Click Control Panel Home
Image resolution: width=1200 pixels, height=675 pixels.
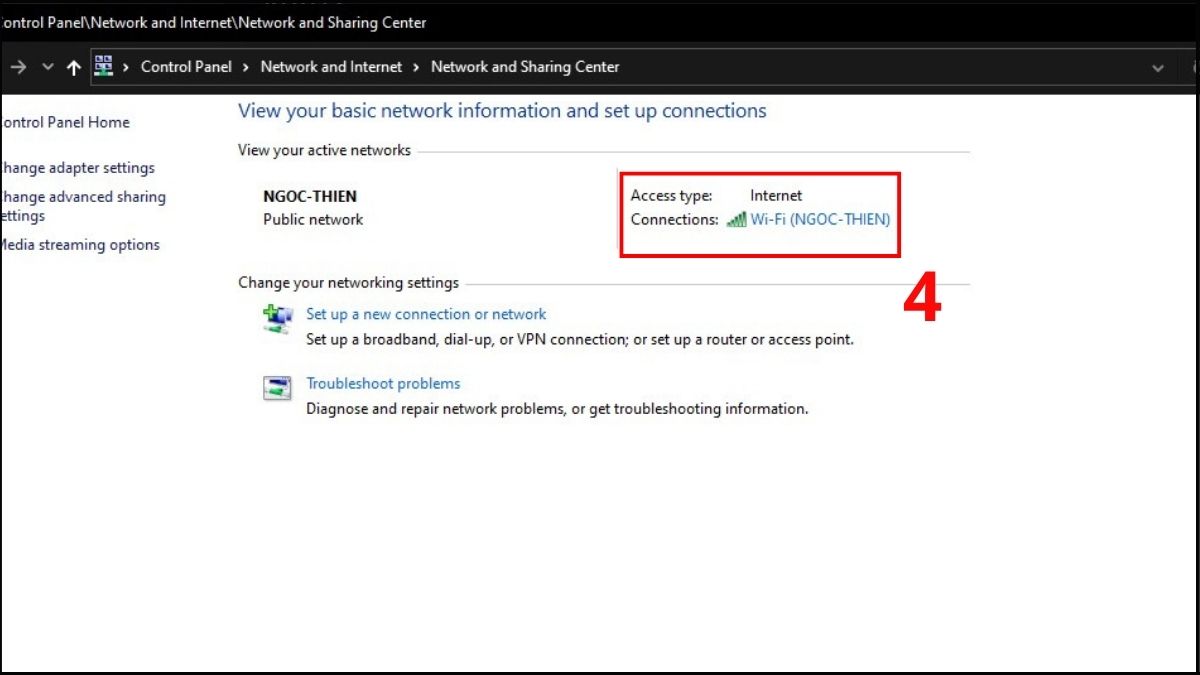coord(66,121)
